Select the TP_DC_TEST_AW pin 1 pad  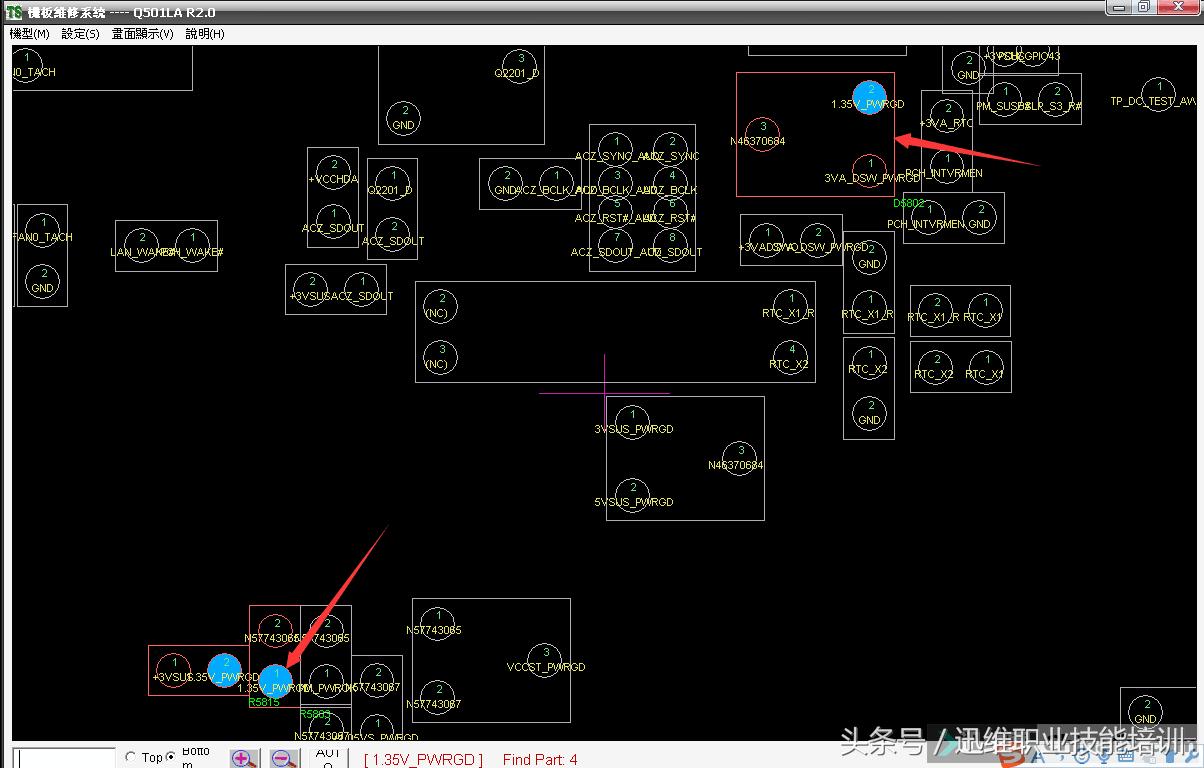(1158, 93)
